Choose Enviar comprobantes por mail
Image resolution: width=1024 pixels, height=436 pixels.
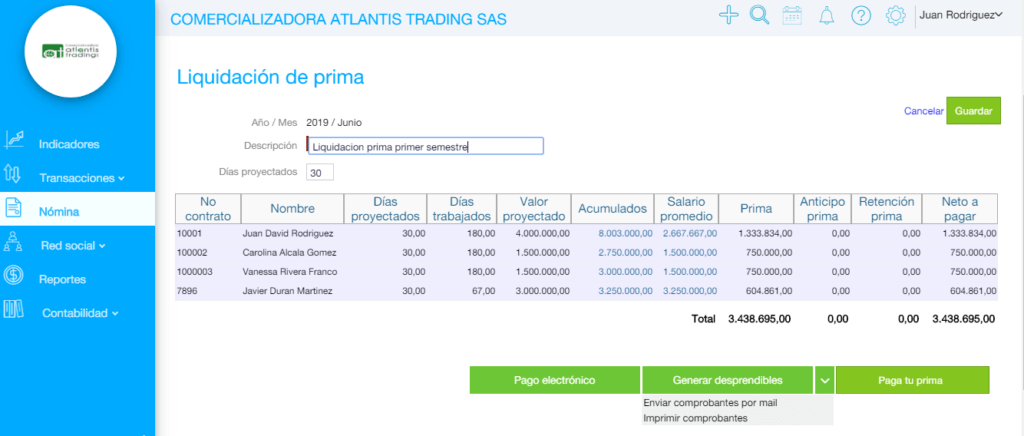(710, 403)
